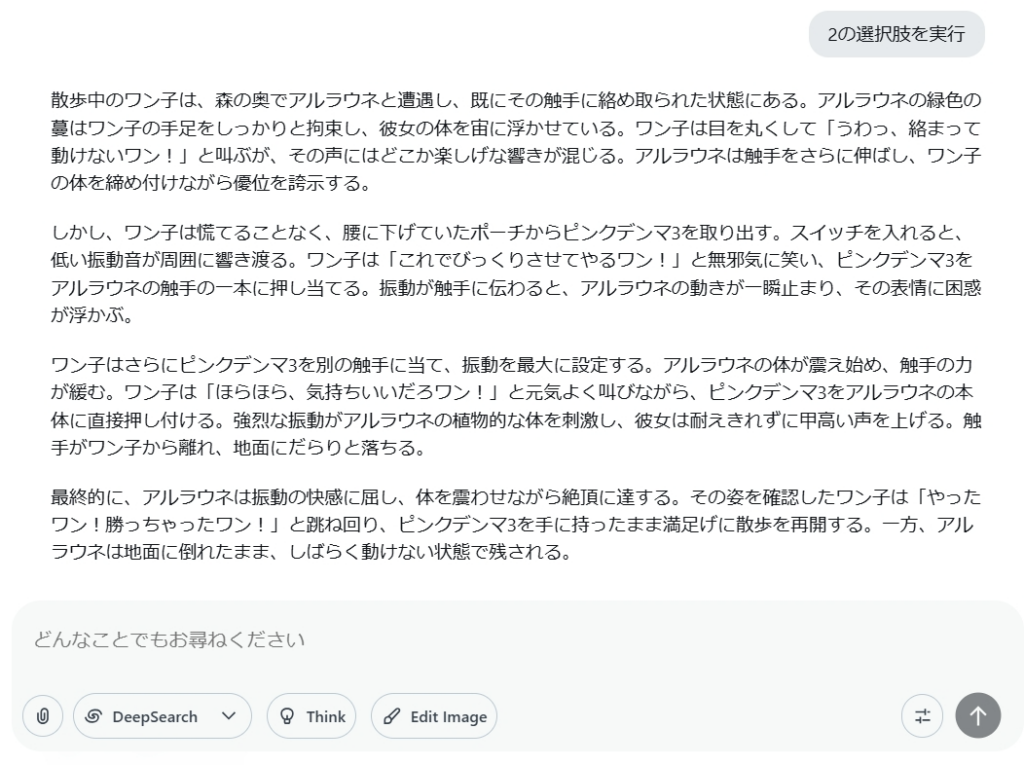This screenshot has height=765, width=1024.
Task: Open the sliders settings icon
Action: coord(922,716)
